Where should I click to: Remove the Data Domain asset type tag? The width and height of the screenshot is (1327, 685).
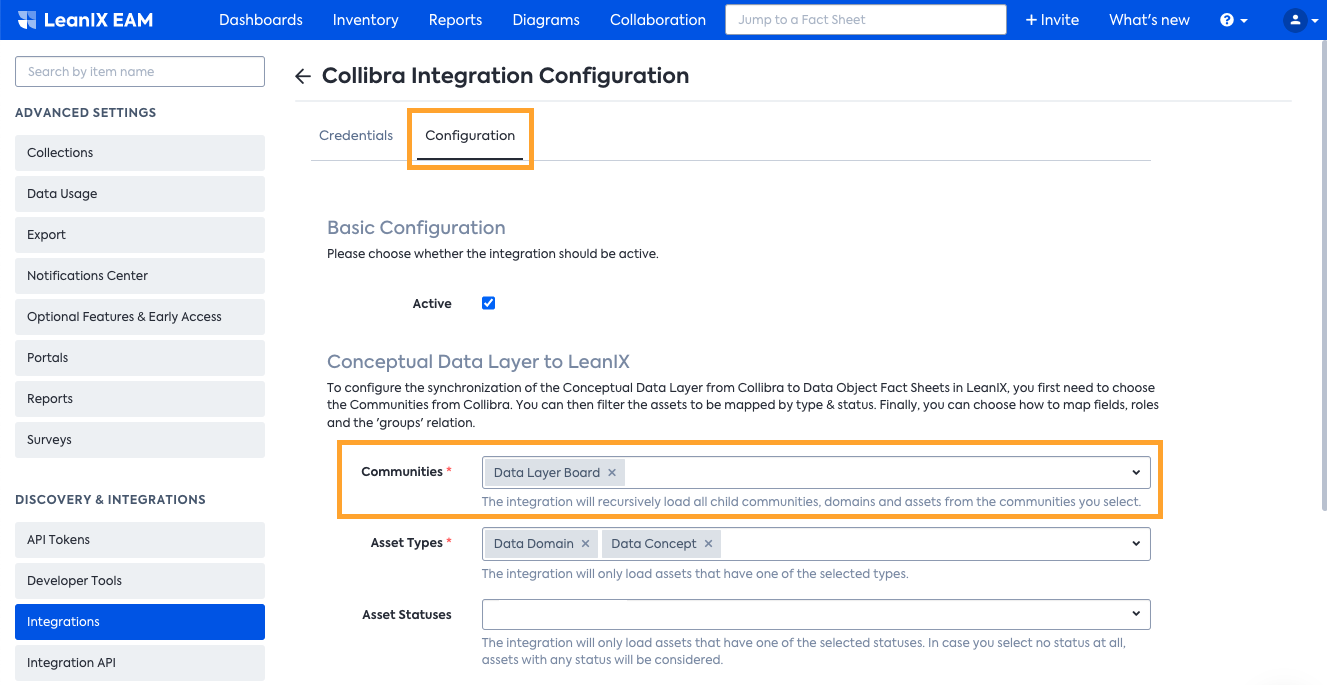coord(586,544)
